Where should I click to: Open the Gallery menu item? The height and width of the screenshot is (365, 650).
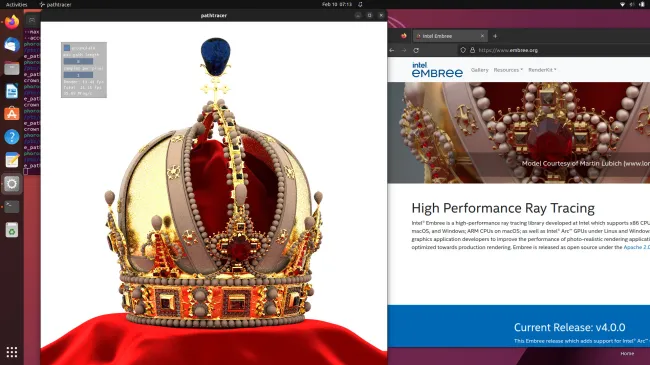(480, 70)
